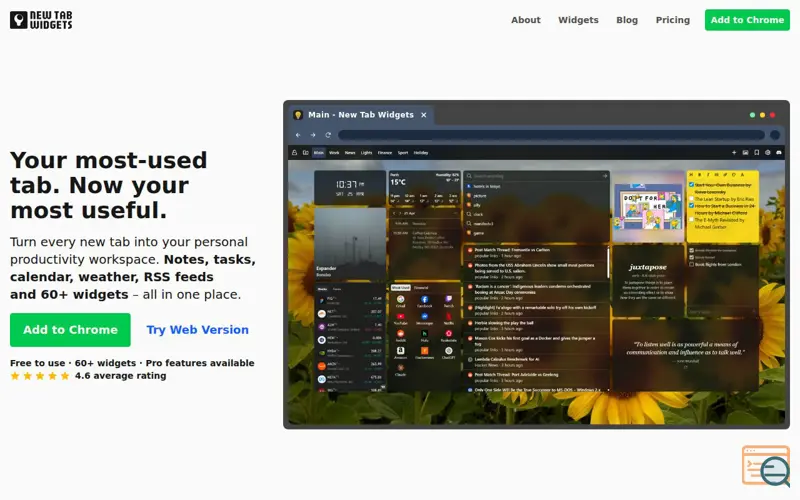Click the search field in search widget
The height and width of the screenshot is (500, 800).
tap(534, 176)
